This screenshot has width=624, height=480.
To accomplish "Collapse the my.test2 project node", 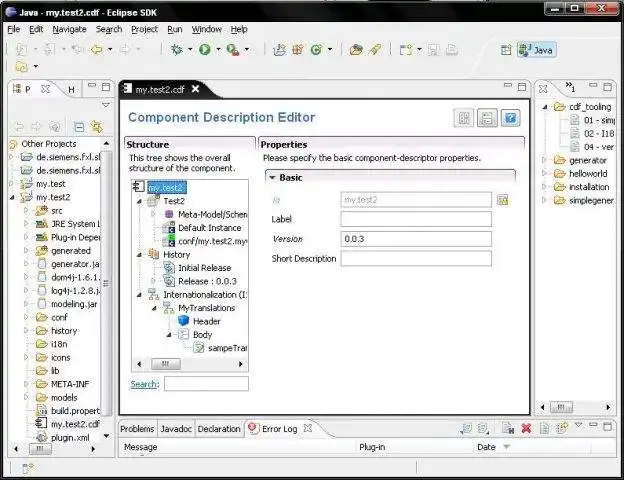I will 12,197.
